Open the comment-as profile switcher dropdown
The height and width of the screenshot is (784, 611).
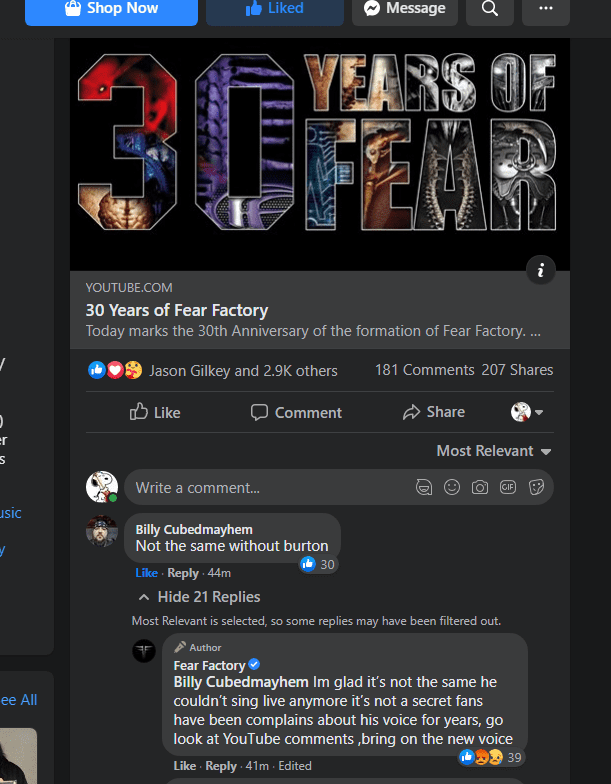(x=527, y=412)
